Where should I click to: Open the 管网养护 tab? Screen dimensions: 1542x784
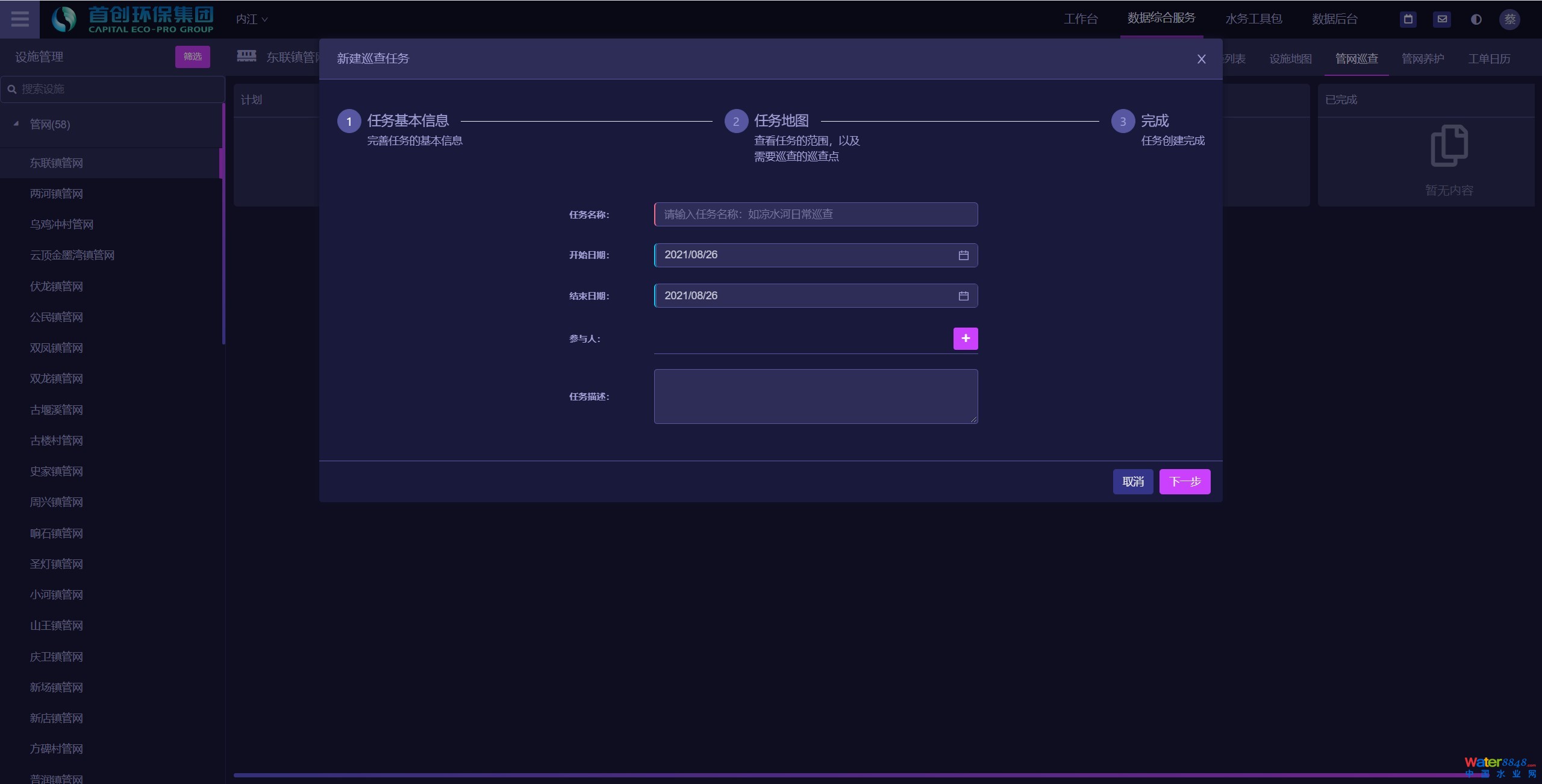click(1422, 58)
